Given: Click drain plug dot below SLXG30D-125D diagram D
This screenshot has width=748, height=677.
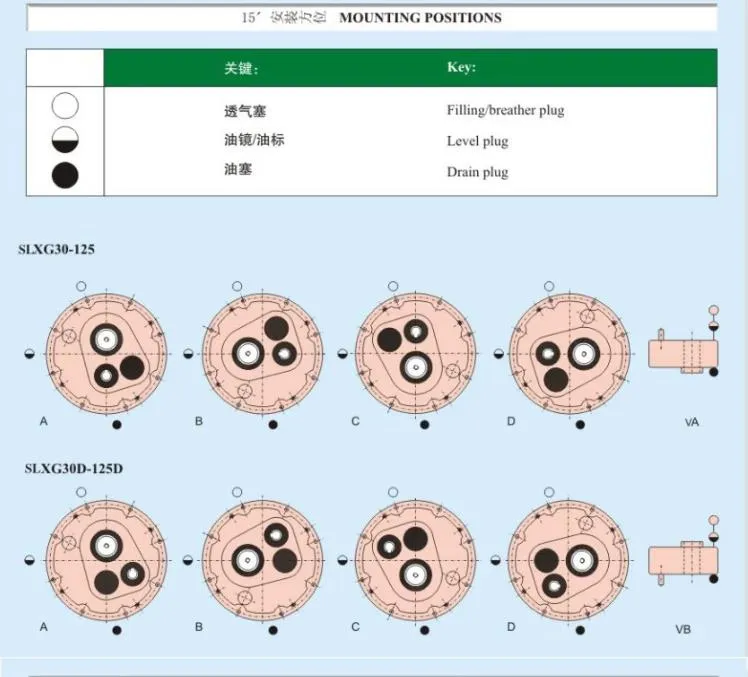Looking at the screenshot, I should (x=580, y=630).
